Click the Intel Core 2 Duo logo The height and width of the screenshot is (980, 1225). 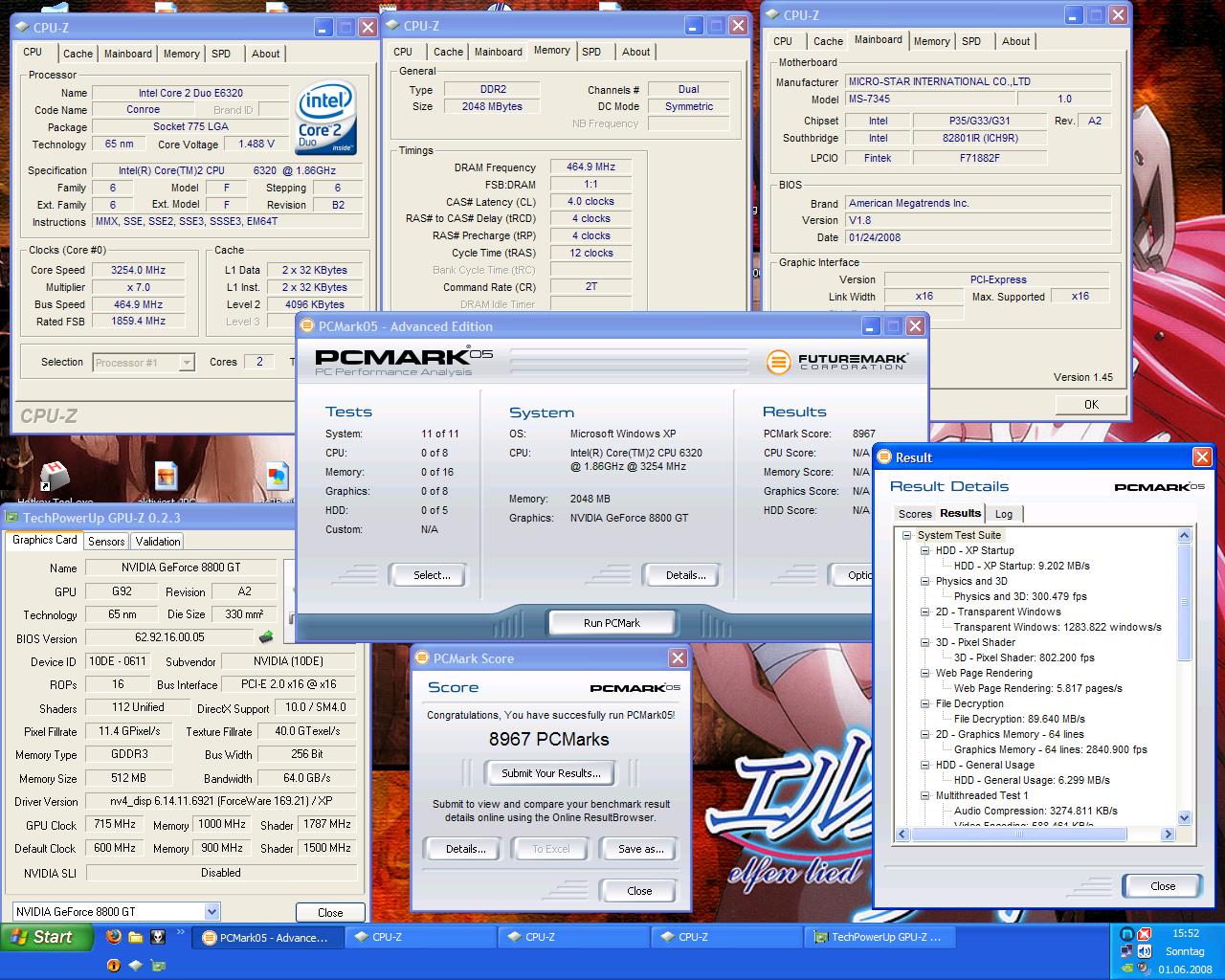(325, 118)
